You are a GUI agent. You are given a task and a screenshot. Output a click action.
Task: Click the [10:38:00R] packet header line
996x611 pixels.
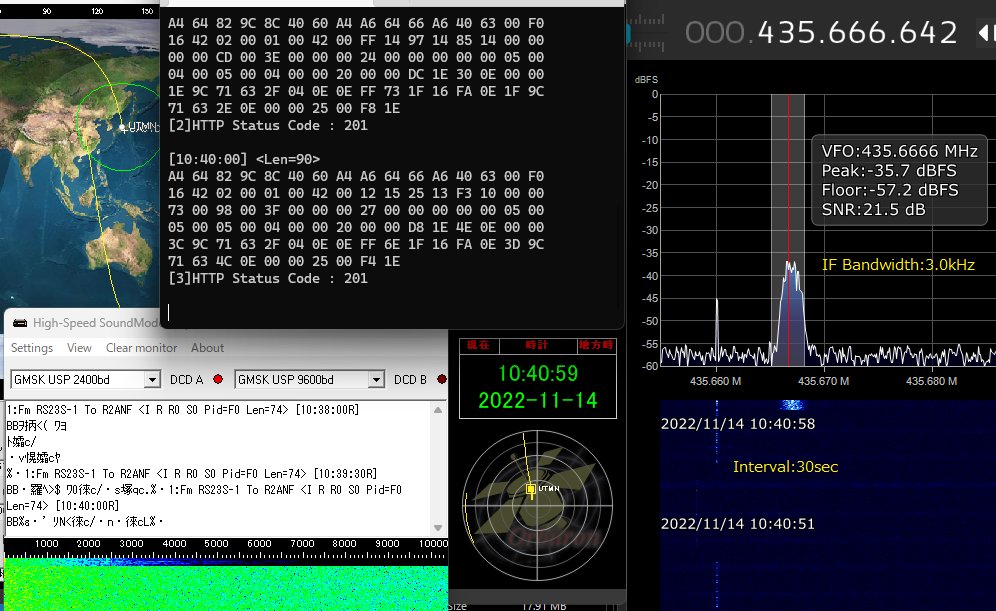[x=182, y=410]
